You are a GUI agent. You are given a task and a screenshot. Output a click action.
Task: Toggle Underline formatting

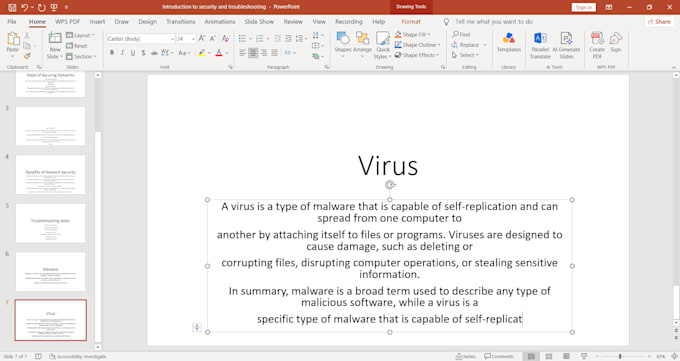pyautogui.click(x=133, y=53)
